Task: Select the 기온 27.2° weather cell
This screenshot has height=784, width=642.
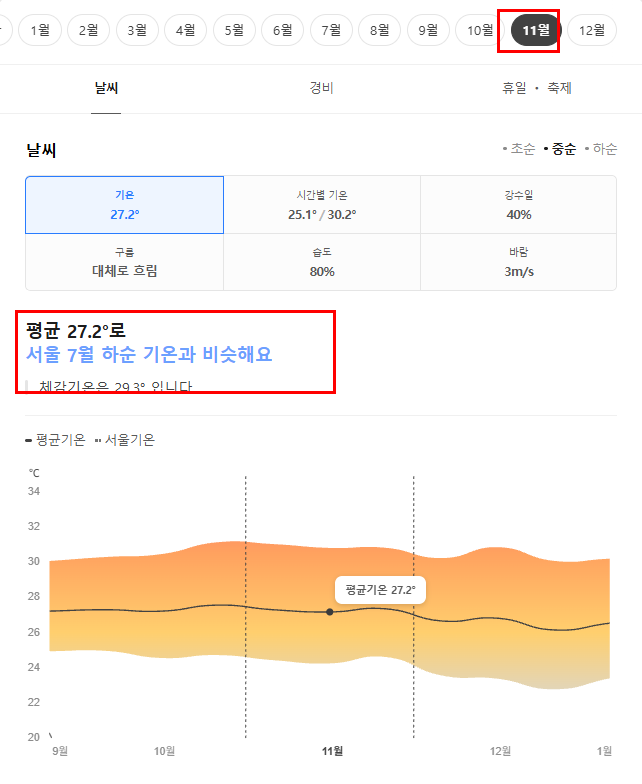Action: [124, 205]
